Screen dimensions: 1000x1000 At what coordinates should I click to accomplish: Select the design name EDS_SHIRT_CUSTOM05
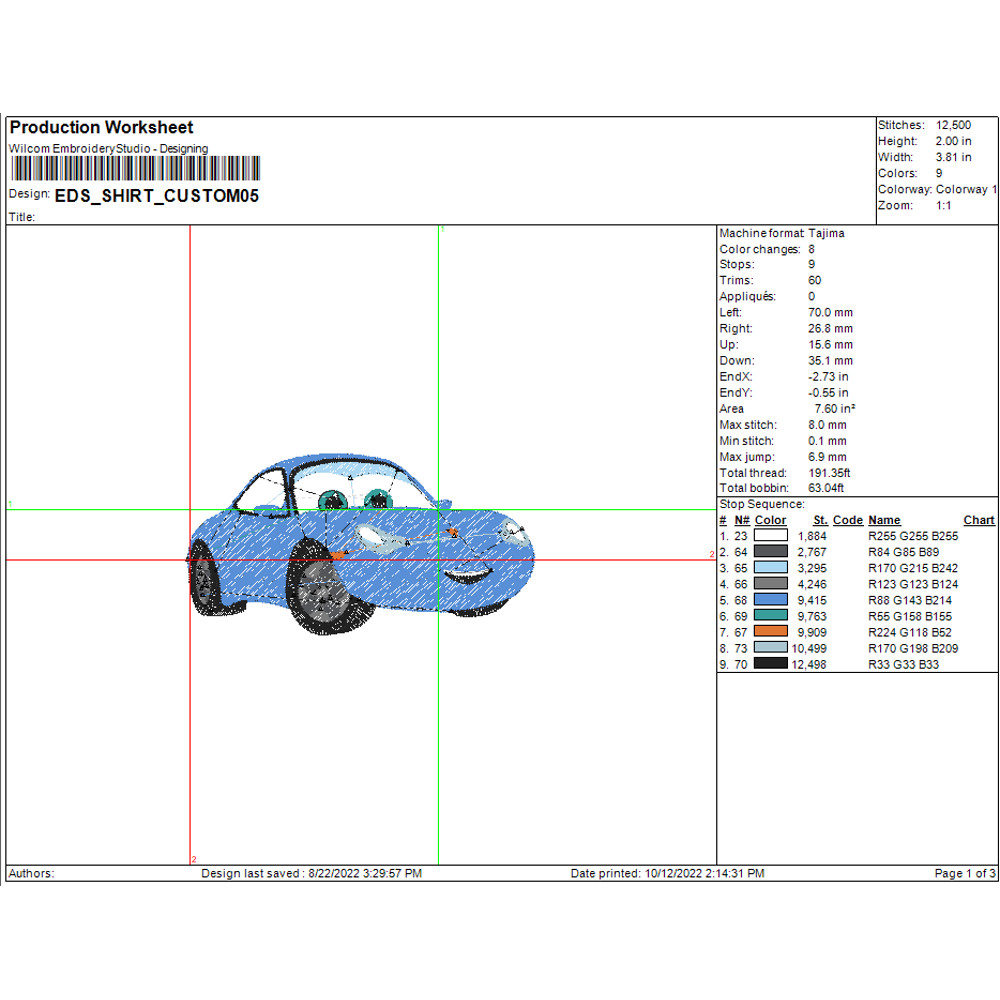[x=157, y=196]
